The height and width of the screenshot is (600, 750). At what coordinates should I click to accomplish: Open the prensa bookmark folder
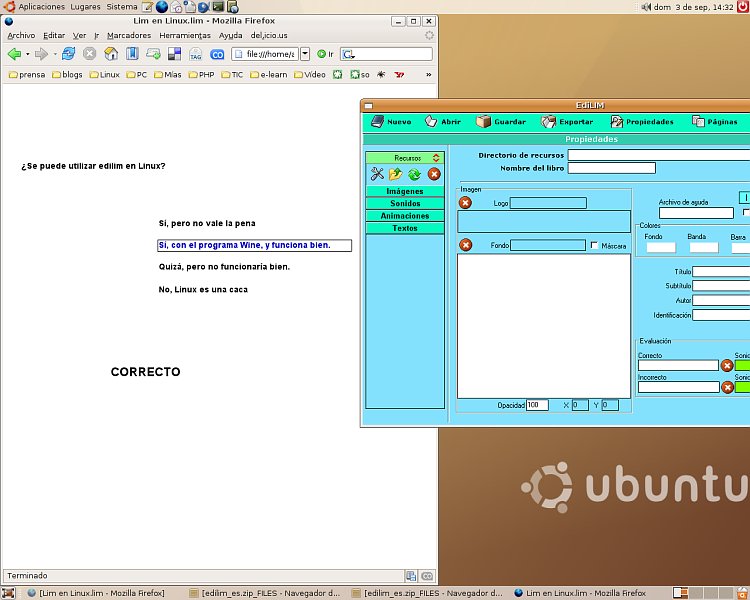click(27, 75)
